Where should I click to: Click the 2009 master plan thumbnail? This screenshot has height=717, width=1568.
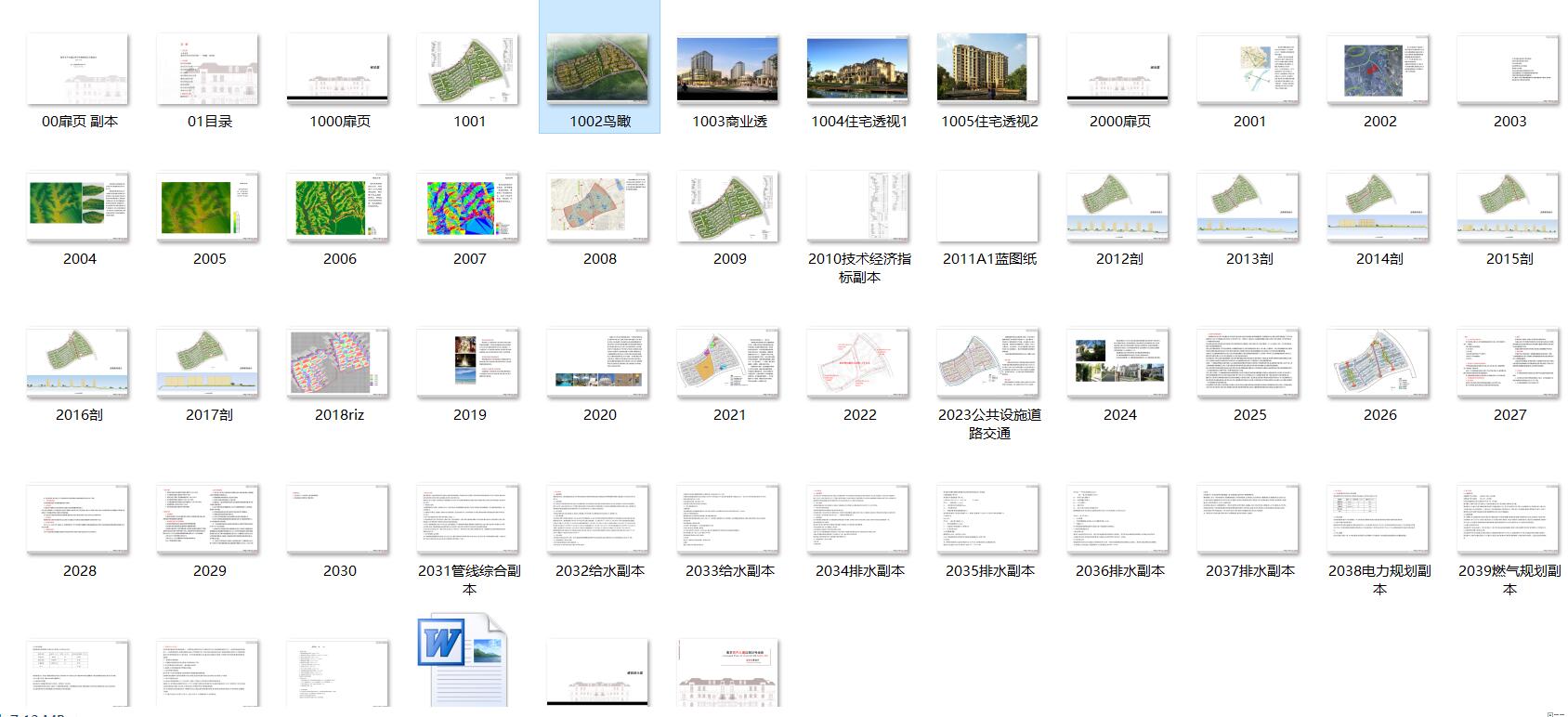pyautogui.click(x=729, y=207)
